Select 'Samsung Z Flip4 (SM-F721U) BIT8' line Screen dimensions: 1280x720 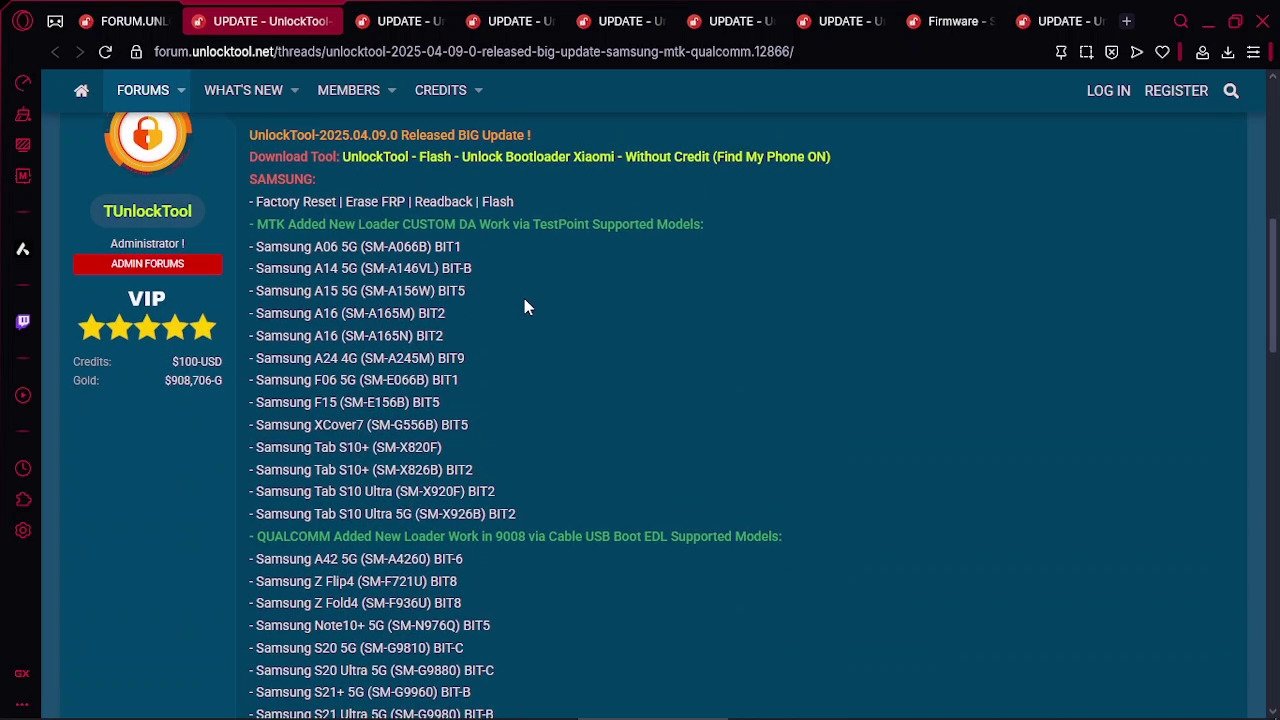353,581
